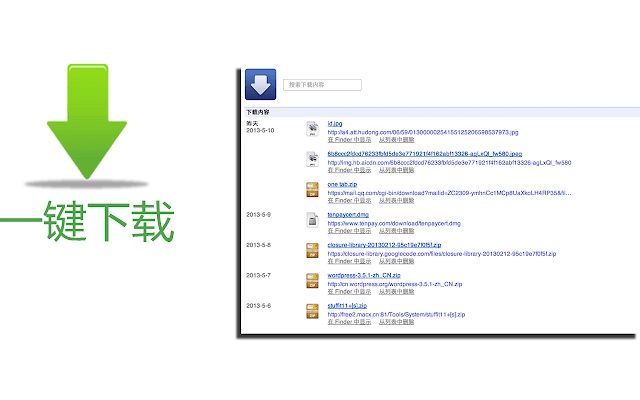Show the fw580.jpeg file in Finder
Screen dimensions: 640x400
point(349,170)
